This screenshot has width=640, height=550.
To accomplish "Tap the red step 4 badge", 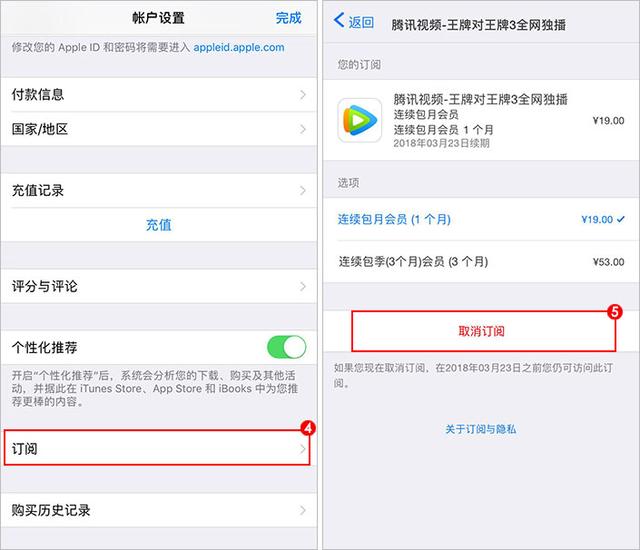I will coord(308,428).
